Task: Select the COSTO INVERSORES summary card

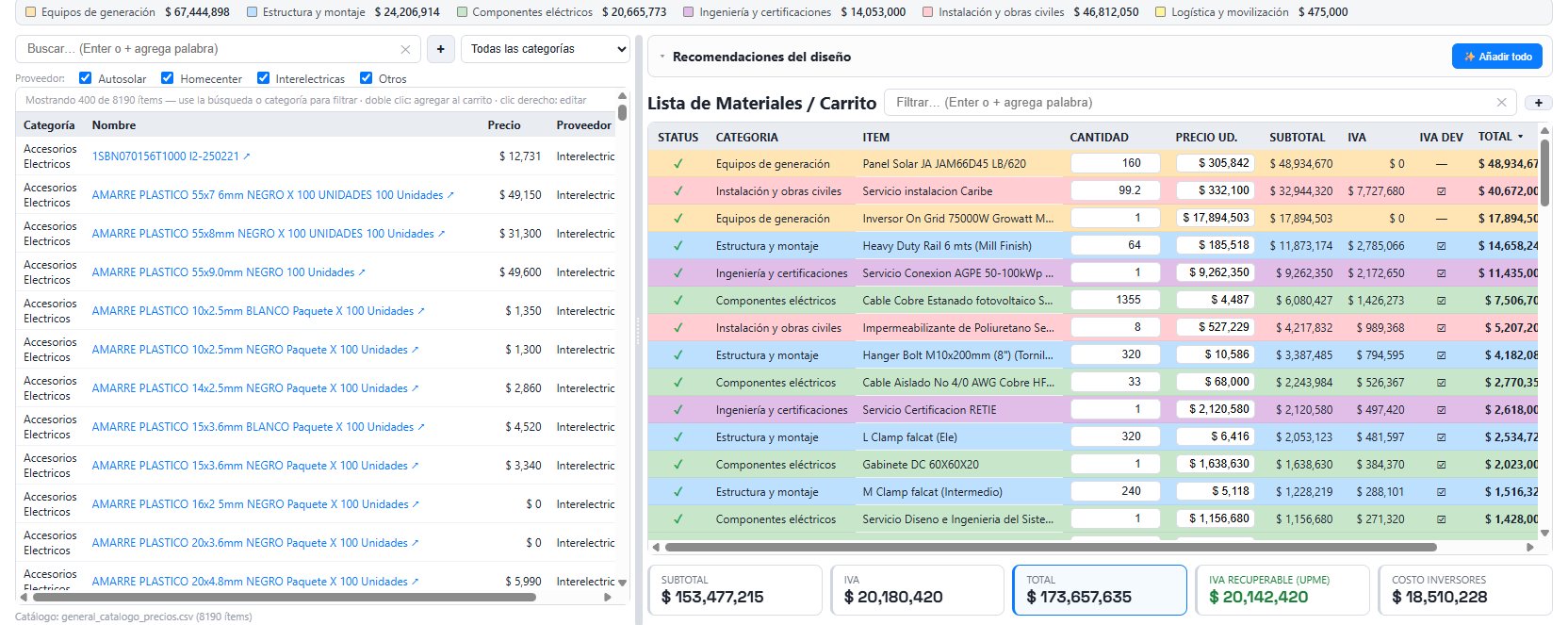Action: click(x=1465, y=590)
